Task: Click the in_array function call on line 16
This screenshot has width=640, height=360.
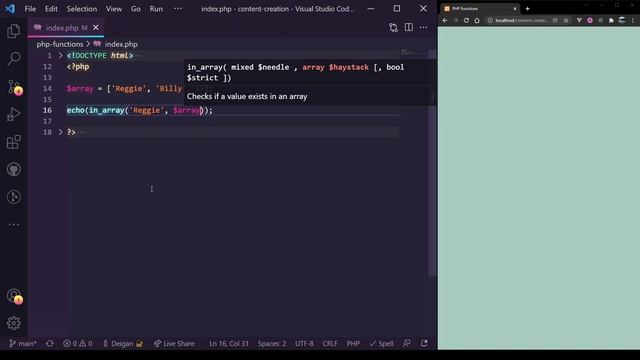Action: (x=106, y=110)
